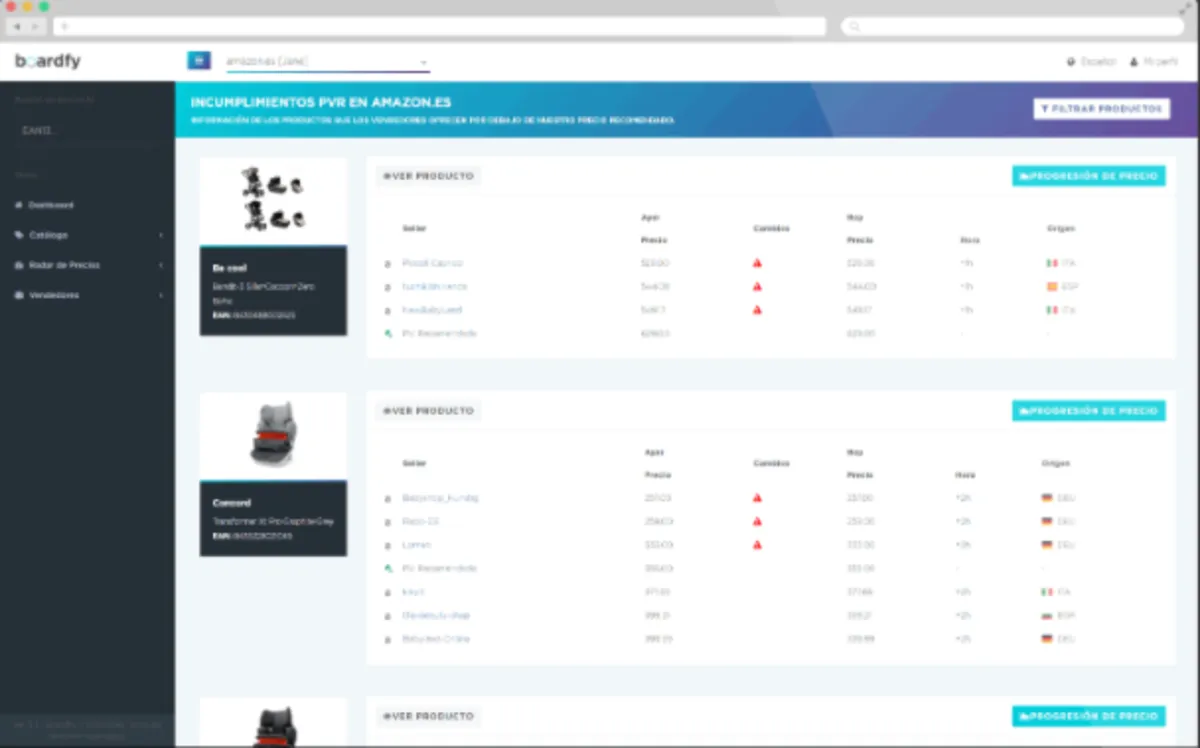1200x748 pixels.
Task: Click the DEU flag in Concord's last row
Action: click(x=1047, y=639)
